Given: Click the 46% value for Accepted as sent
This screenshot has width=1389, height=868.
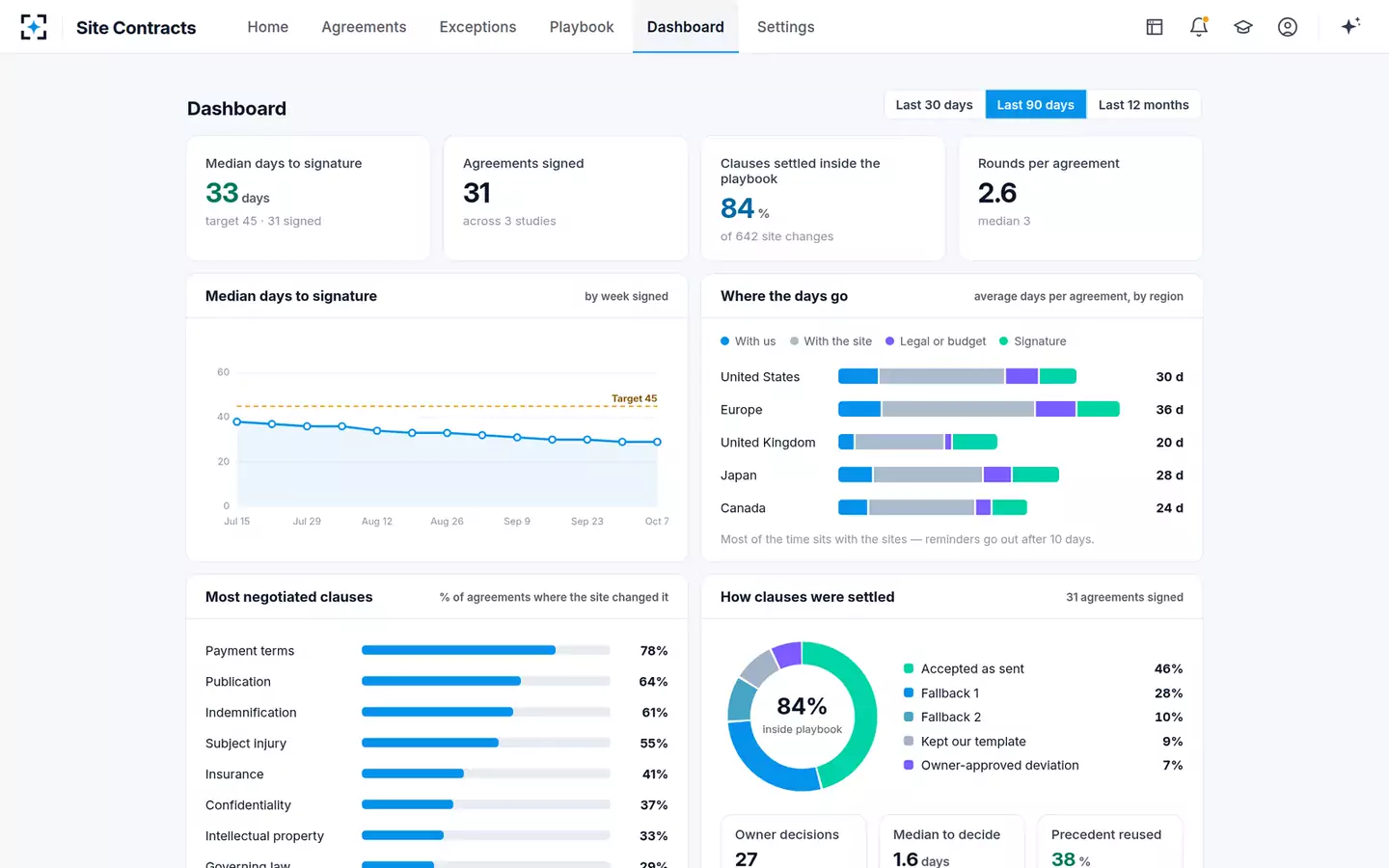Looking at the screenshot, I should point(1168,668).
